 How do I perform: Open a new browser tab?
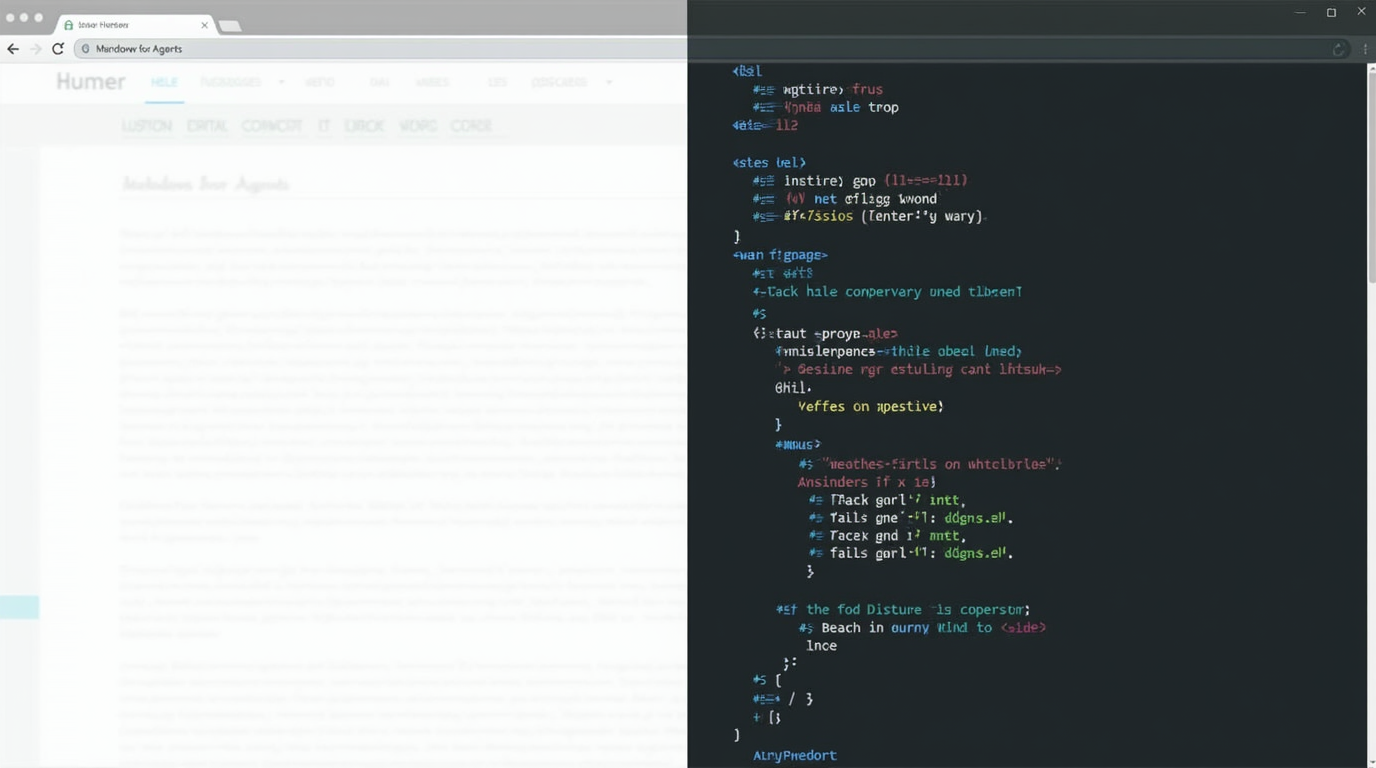click(229, 25)
